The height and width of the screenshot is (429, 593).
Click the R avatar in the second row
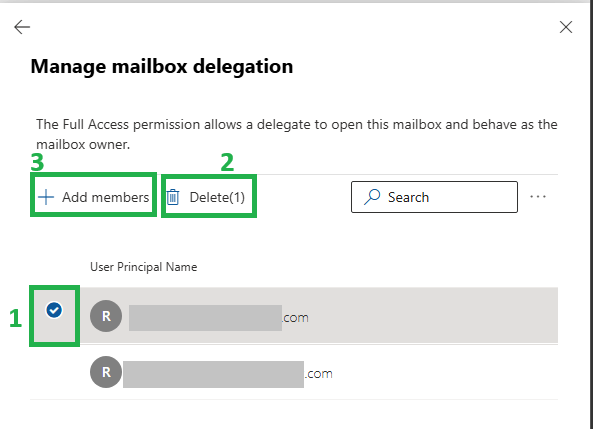pyautogui.click(x=106, y=372)
